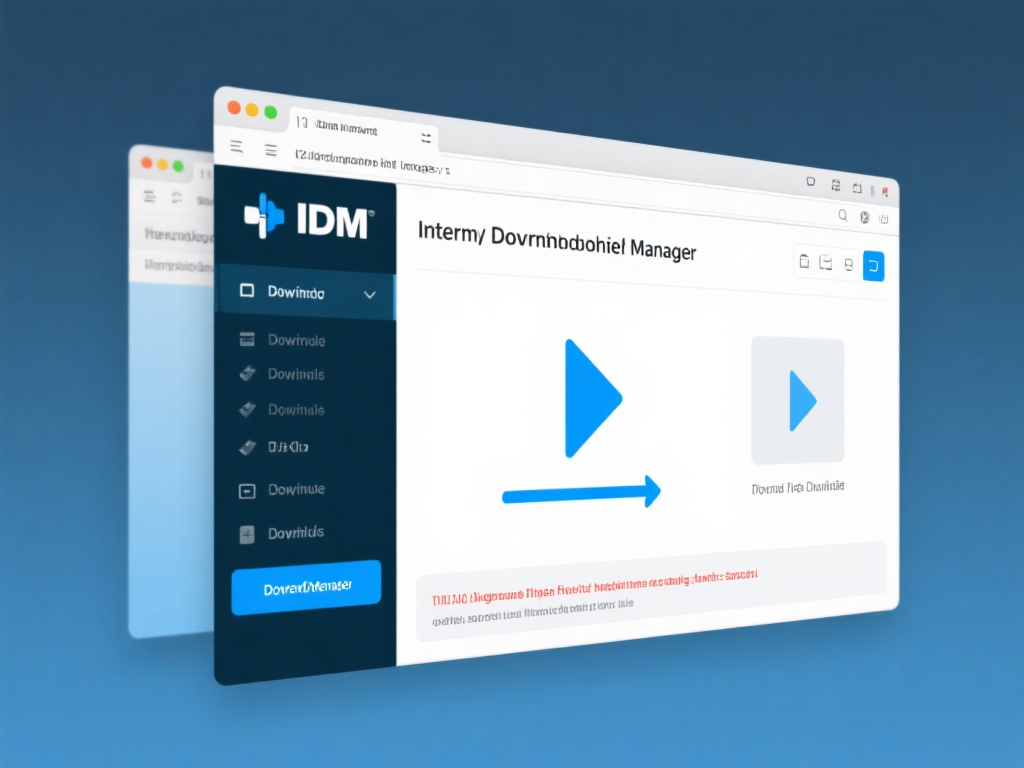
Task: Click the magnifier search icon below browser toolbar
Action: pyautogui.click(x=842, y=215)
